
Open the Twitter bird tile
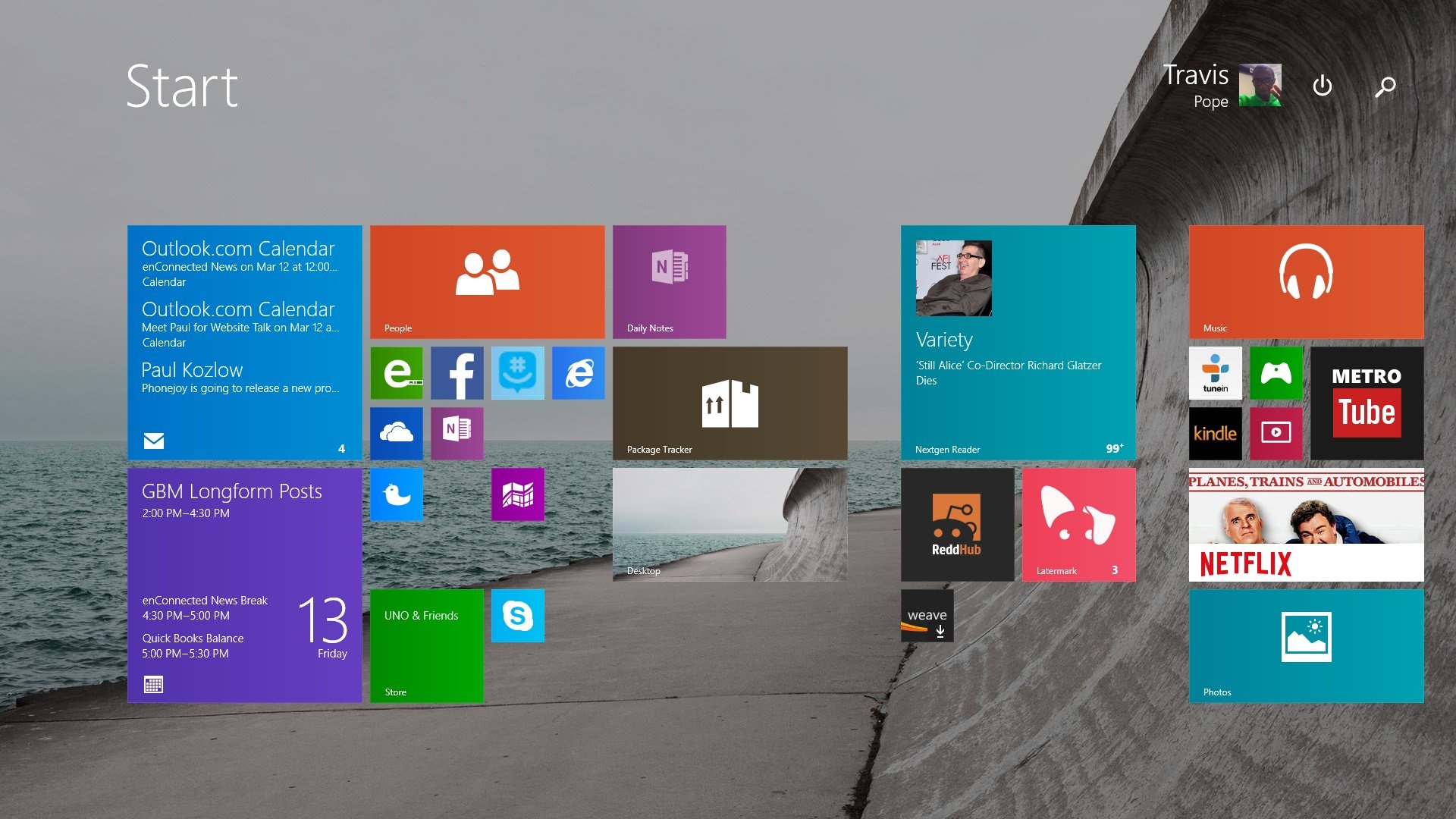point(396,494)
